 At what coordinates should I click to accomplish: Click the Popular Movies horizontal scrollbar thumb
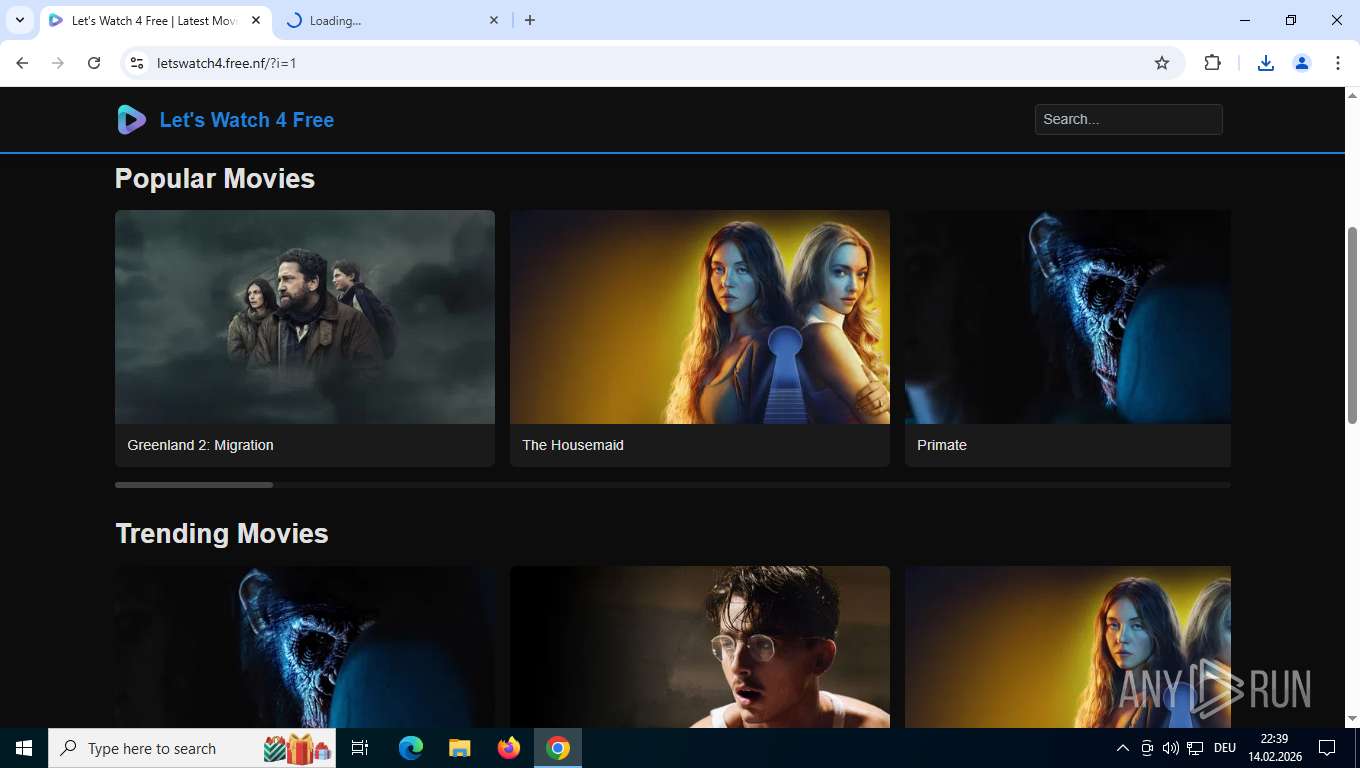click(194, 485)
